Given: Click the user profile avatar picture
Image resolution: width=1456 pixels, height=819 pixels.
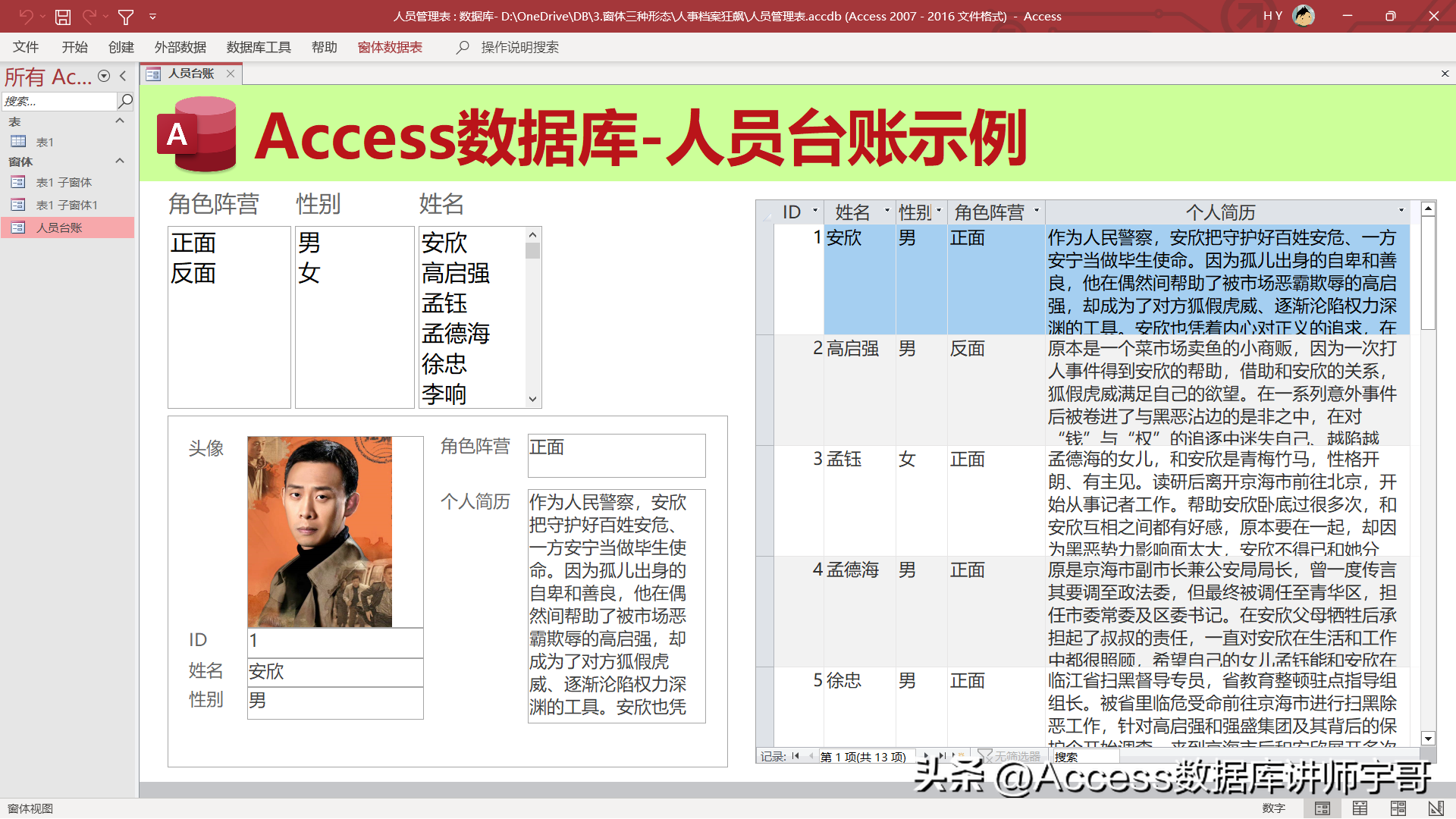Looking at the screenshot, I should [1304, 15].
